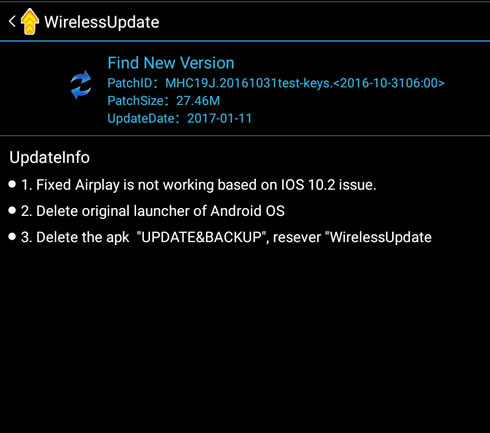Select the WirelessUpdate title text
Viewport: 490px width, 433px height.
point(102,22)
